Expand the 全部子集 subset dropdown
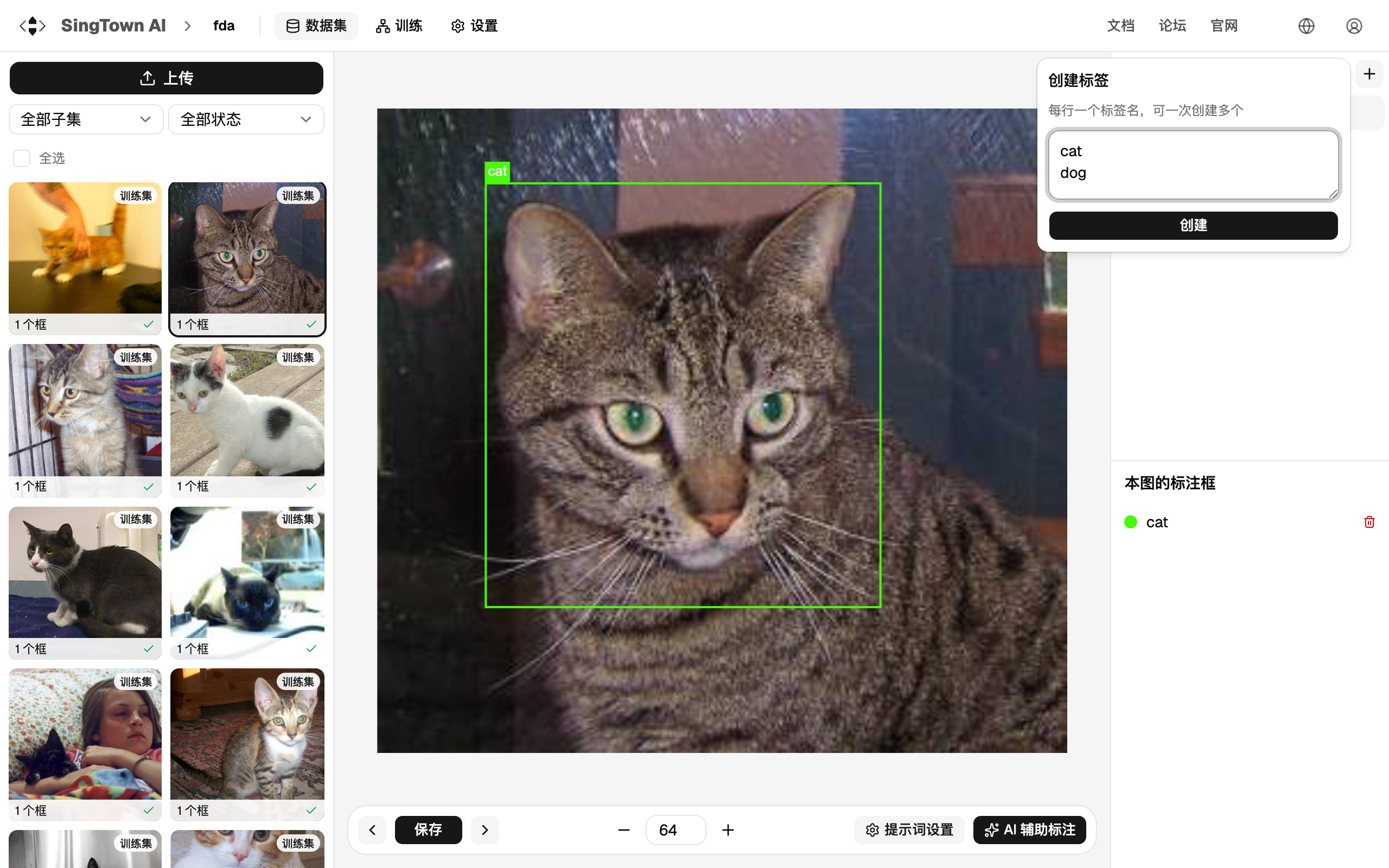1389x868 pixels. 86,119
